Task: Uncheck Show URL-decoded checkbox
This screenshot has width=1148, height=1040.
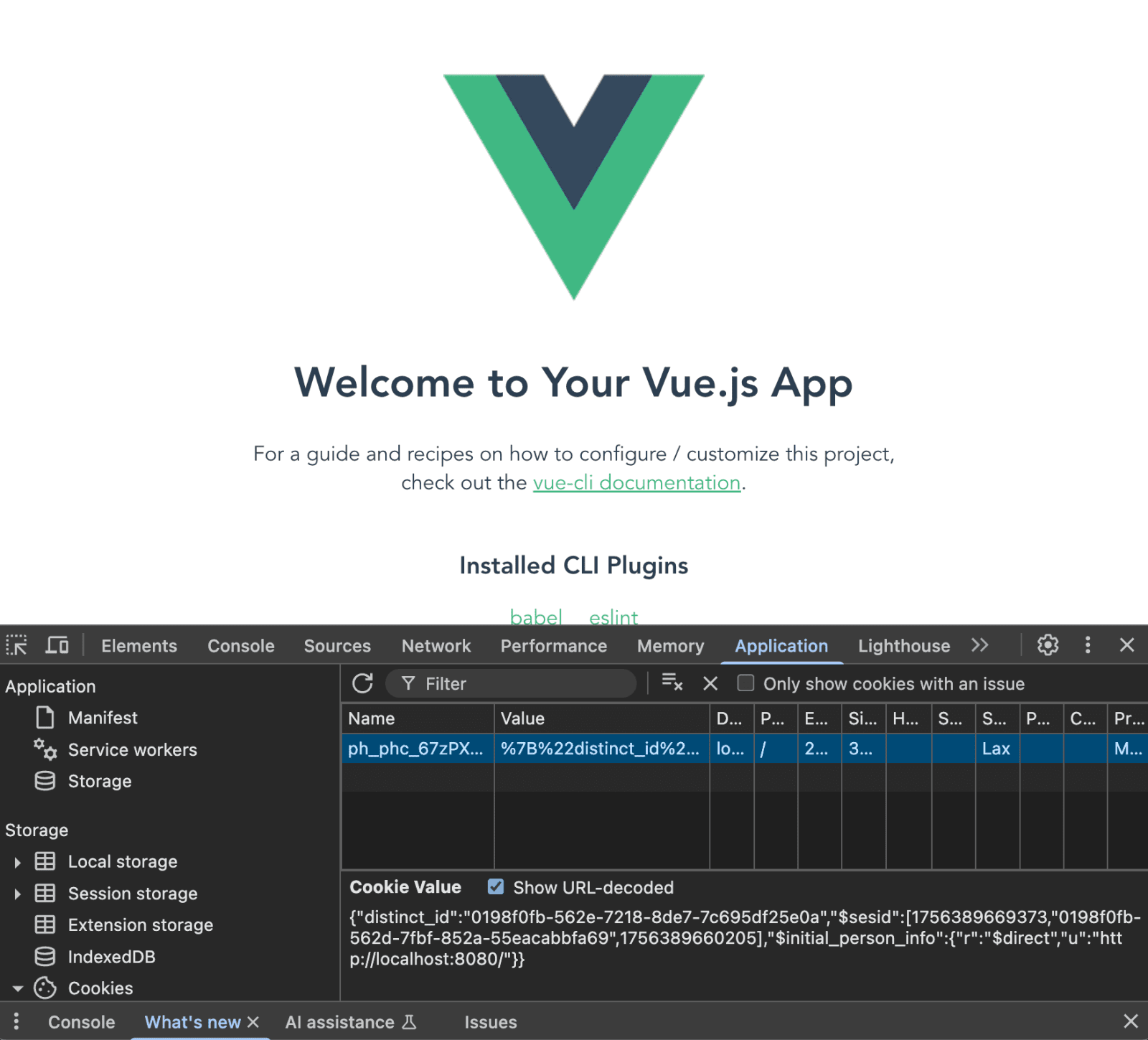Action: point(496,887)
